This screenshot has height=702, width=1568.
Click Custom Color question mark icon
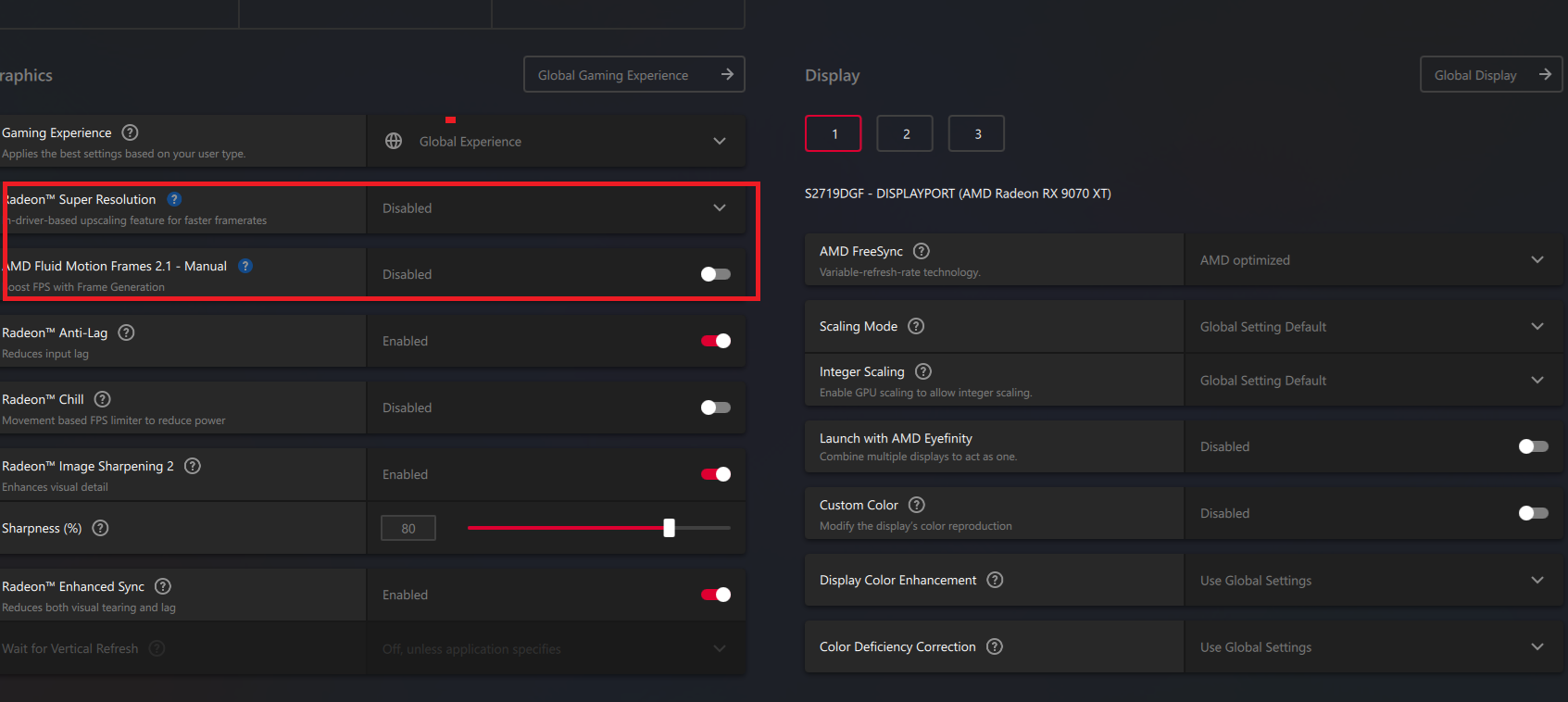[917, 505]
